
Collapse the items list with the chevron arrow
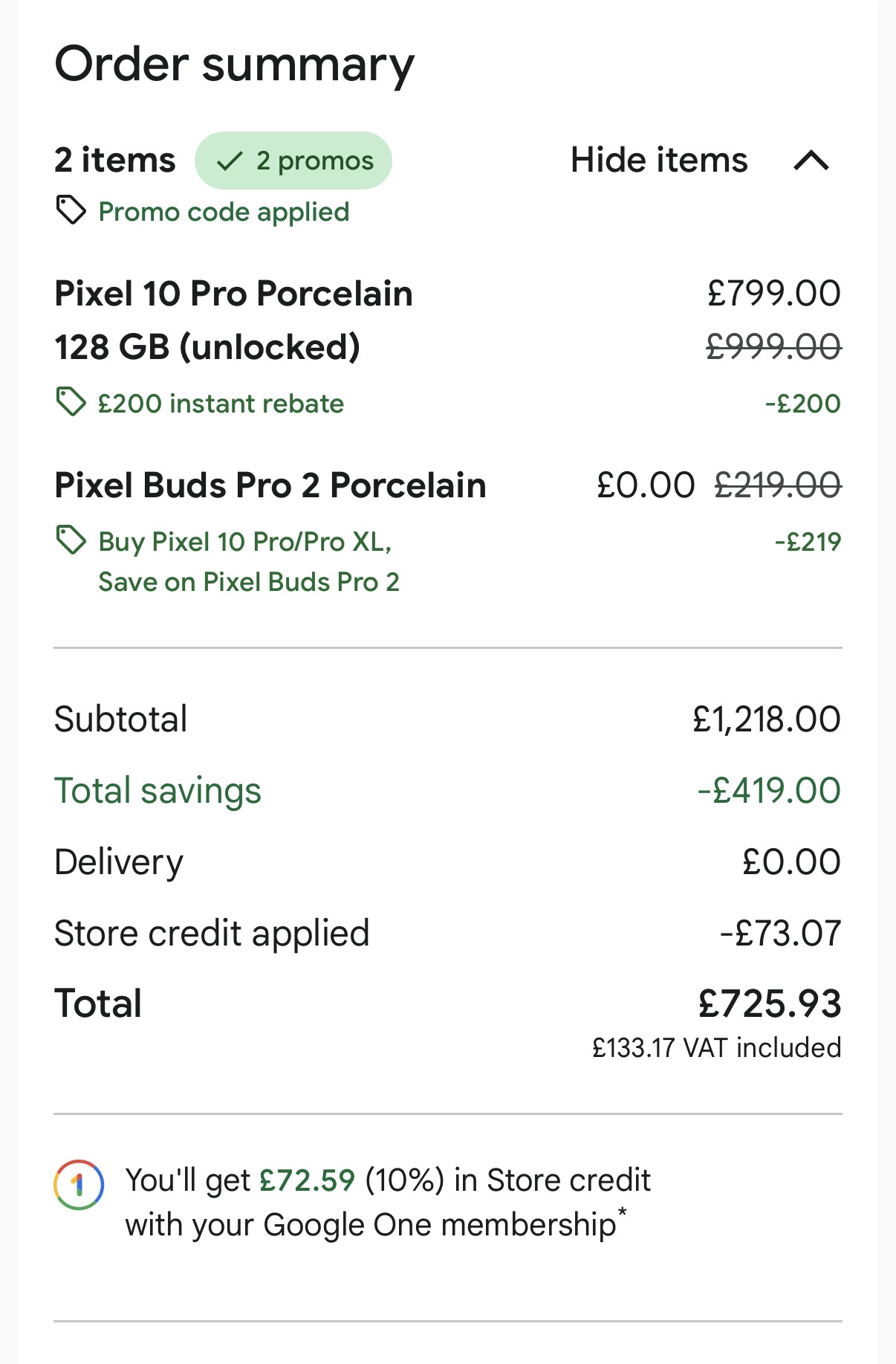click(x=811, y=161)
